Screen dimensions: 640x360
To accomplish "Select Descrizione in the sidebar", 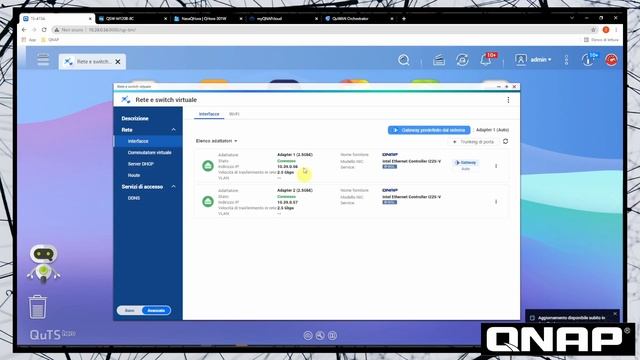I will click(x=135, y=118).
